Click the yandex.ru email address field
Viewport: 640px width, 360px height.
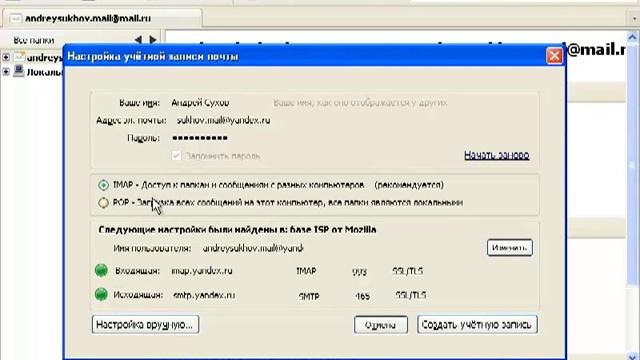[223, 120]
